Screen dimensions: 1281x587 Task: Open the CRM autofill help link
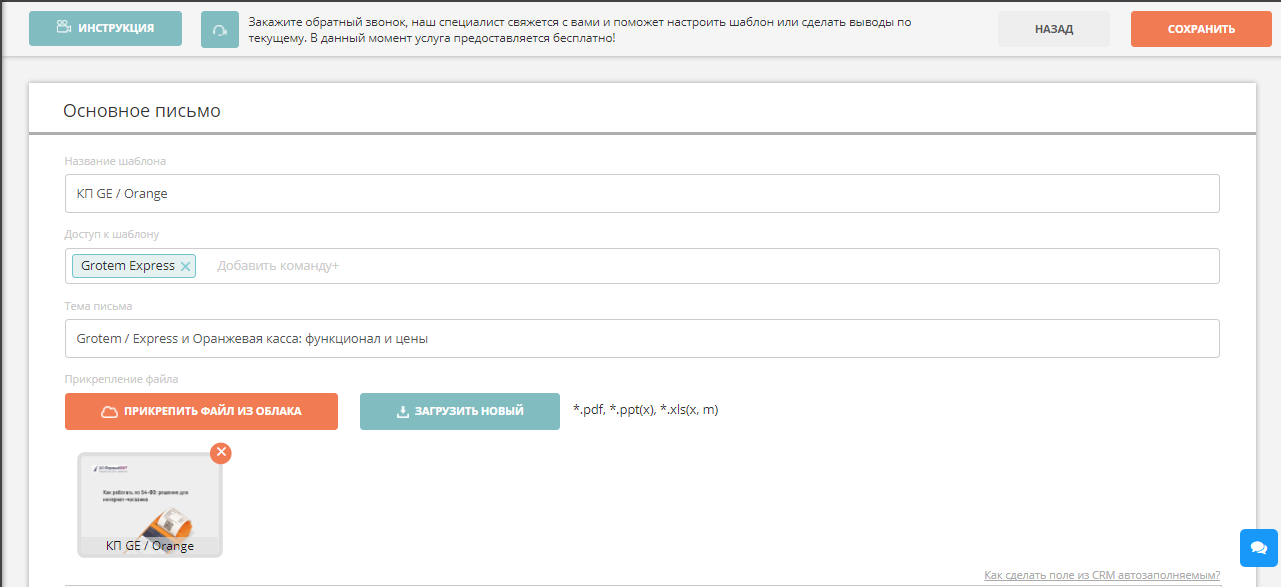[x=1102, y=575]
